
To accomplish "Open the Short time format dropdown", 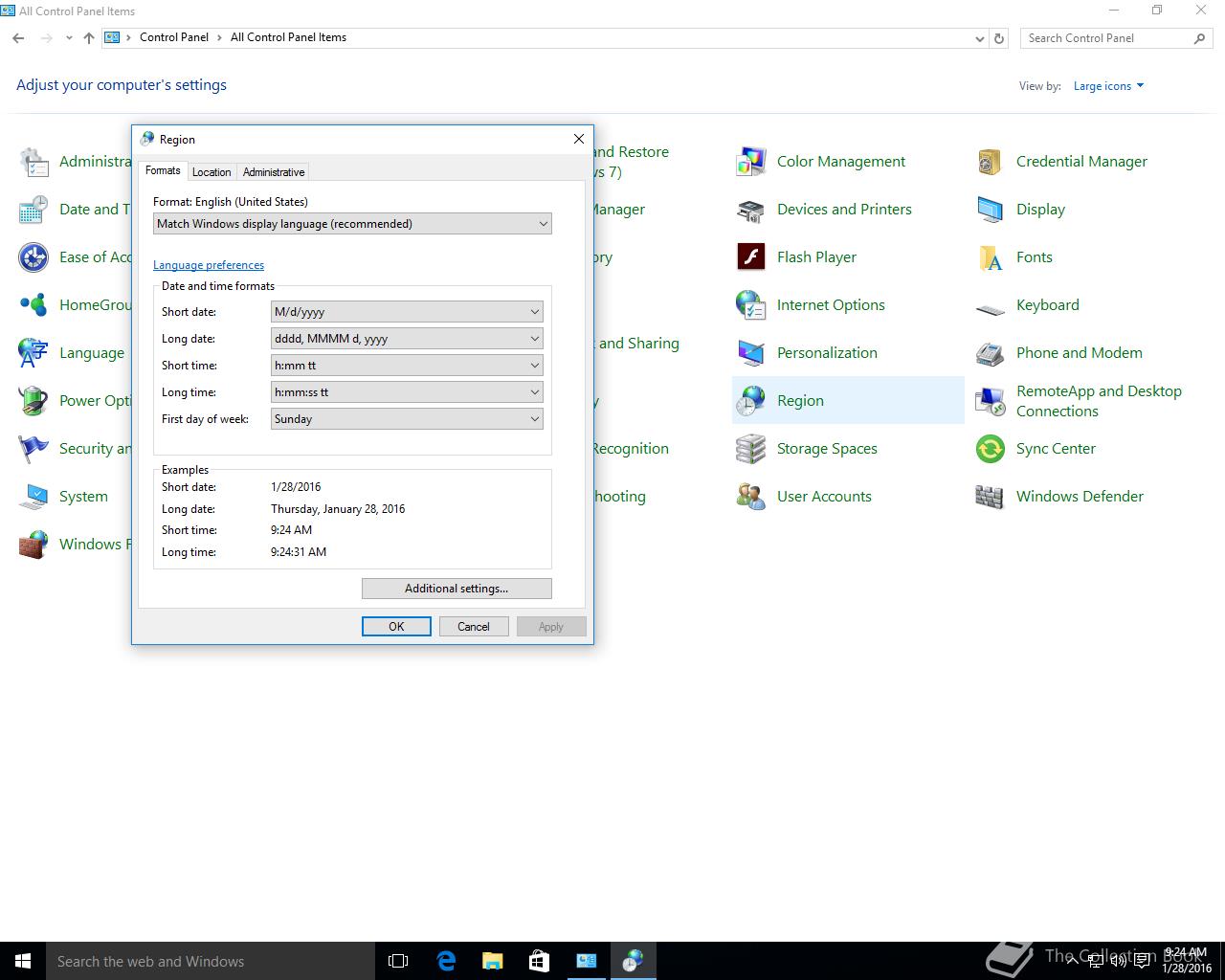I will pos(407,366).
